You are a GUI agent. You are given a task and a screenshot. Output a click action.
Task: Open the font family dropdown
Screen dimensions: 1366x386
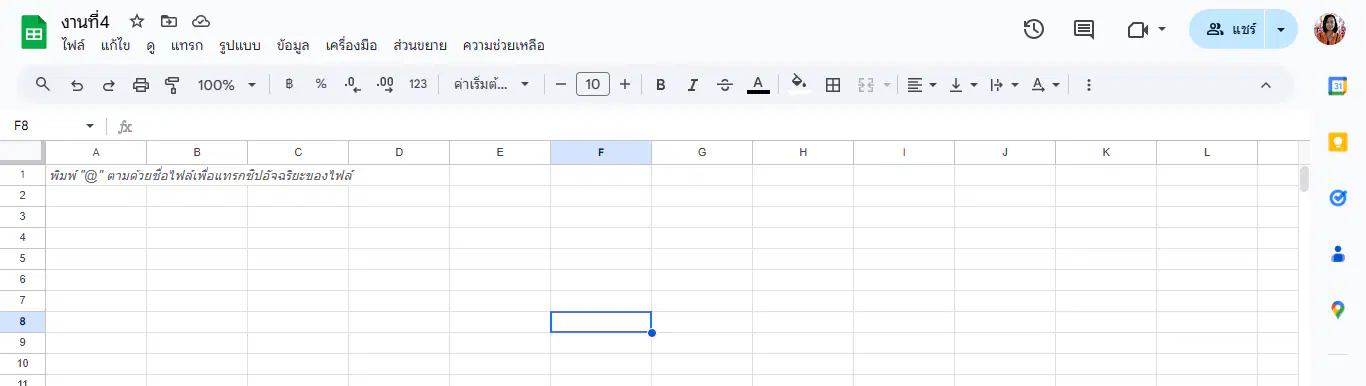click(x=490, y=85)
